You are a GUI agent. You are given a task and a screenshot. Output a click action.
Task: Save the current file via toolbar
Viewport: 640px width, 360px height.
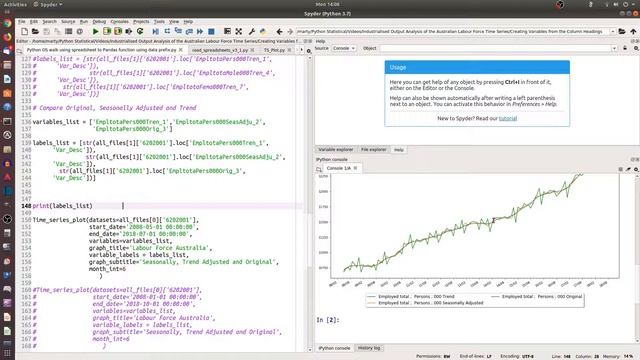coord(47,31)
